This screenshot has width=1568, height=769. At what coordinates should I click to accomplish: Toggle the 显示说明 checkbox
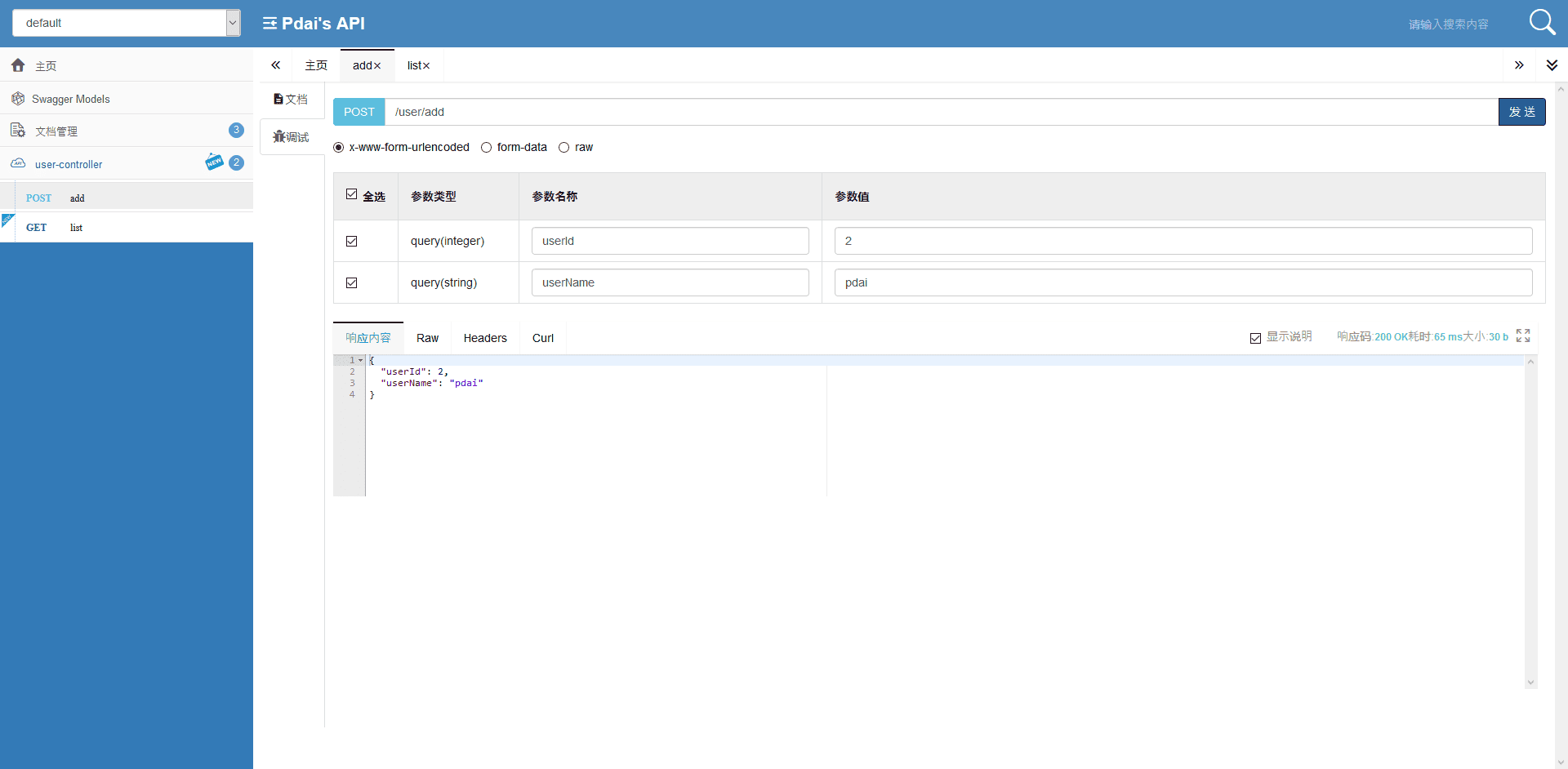1255,338
